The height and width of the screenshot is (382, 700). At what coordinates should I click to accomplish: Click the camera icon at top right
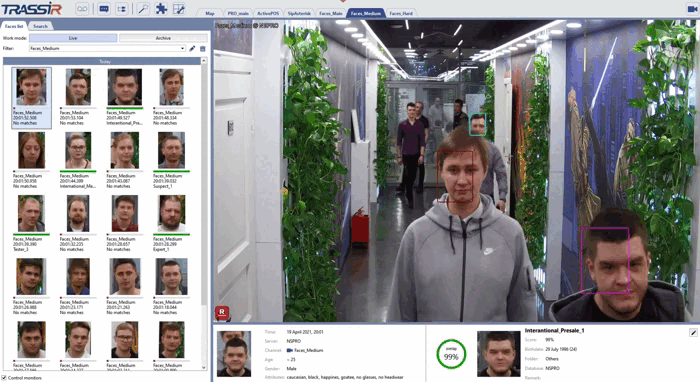tap(692, 8)
